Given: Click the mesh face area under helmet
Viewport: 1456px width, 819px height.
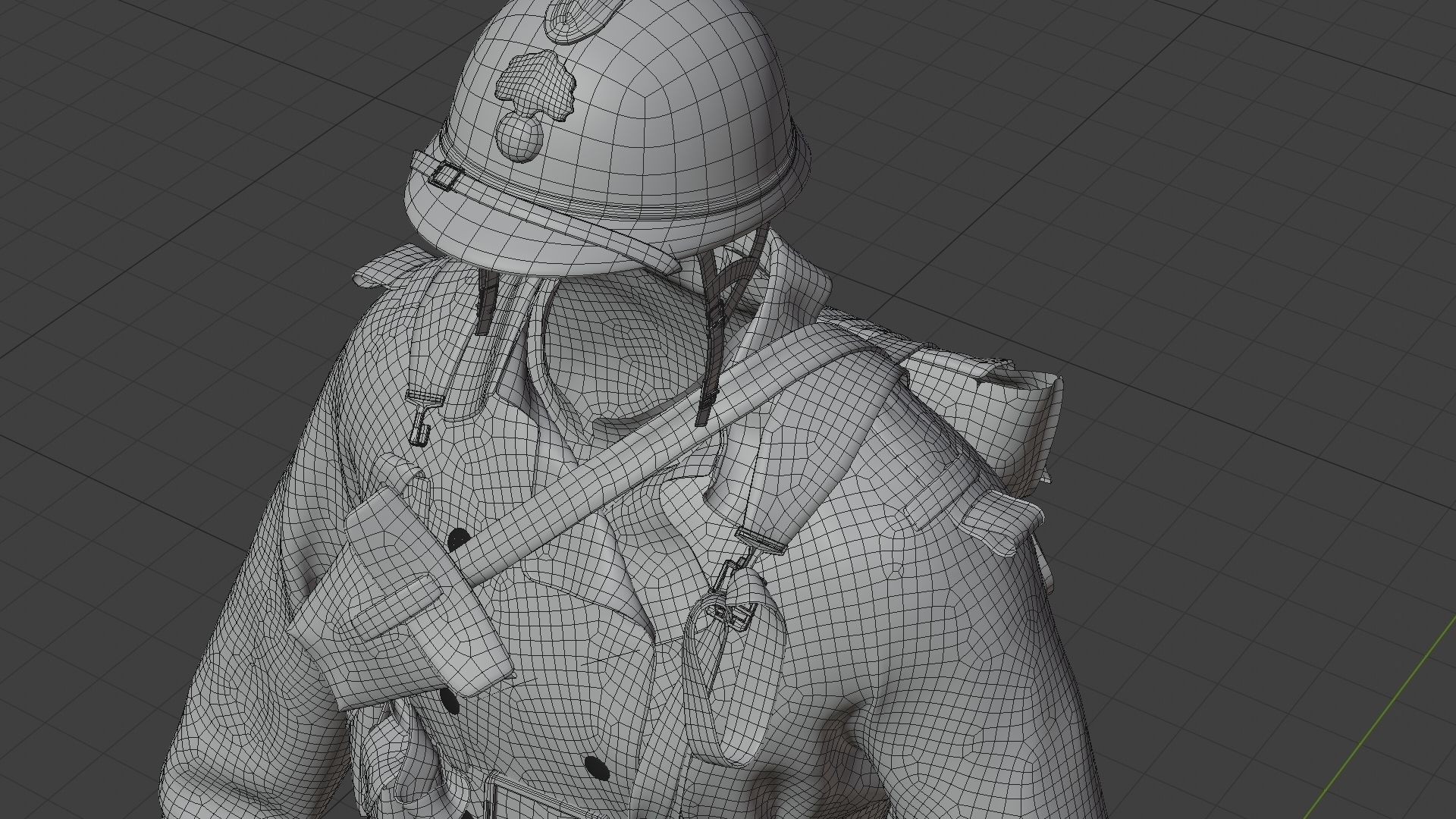Looking at the screenshot, I should pyautogui.click(x=622, y=341).
